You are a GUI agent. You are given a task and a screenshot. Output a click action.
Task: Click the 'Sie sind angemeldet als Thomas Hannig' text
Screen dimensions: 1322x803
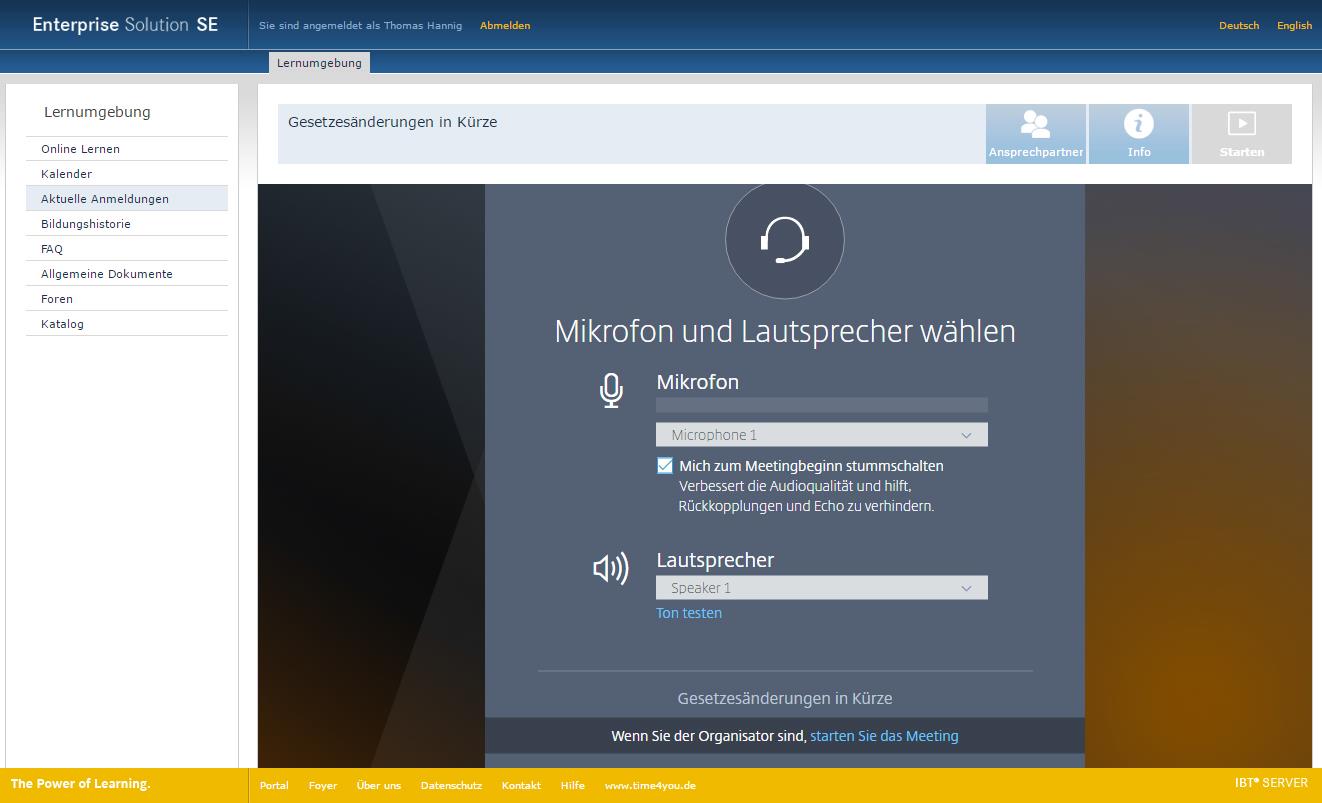click(x=360, y=26)
